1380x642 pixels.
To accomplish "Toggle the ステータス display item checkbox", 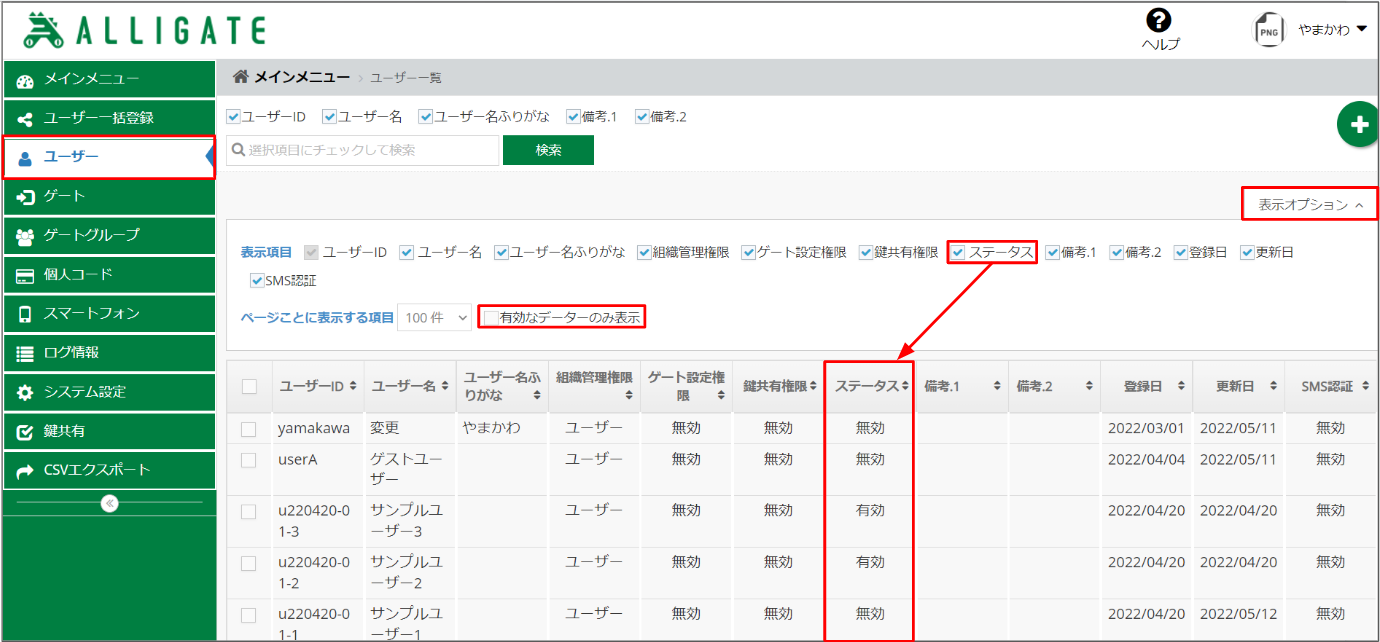I will point(959,253).
